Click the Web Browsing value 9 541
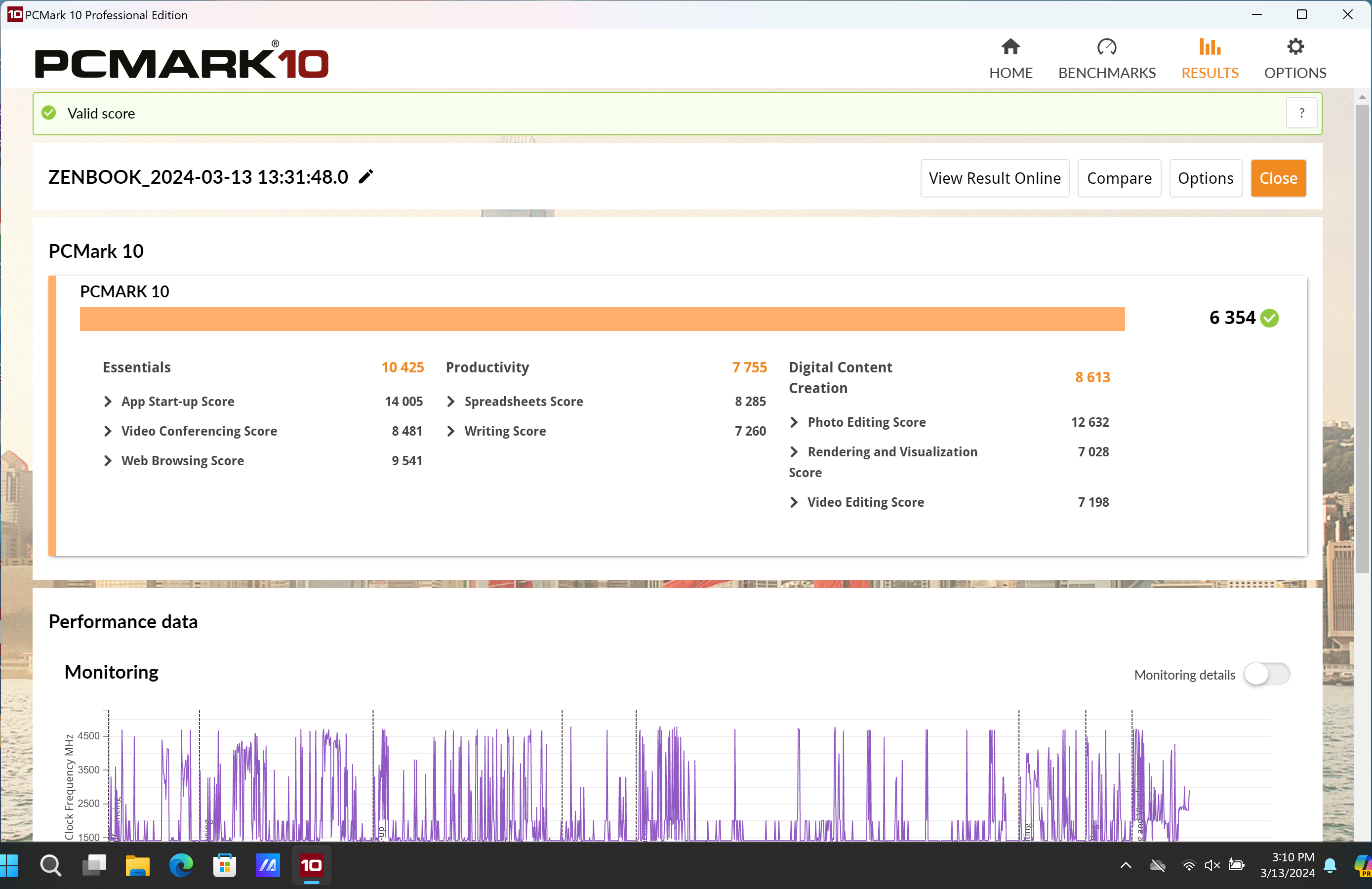 pos(407,461)
